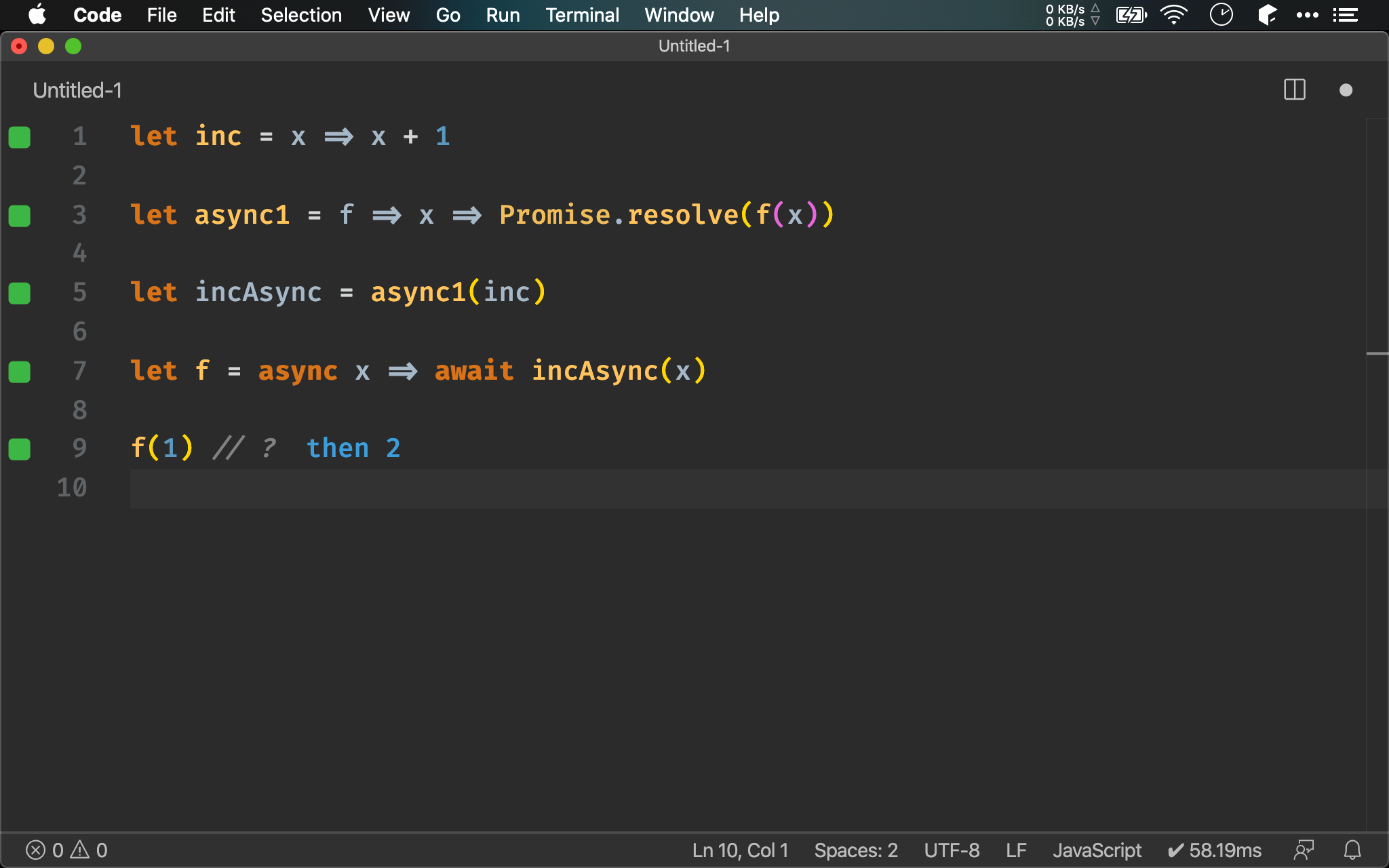Click the split editor icon
This screenshot has height=868, width=1389.
tap(1295, 89)
